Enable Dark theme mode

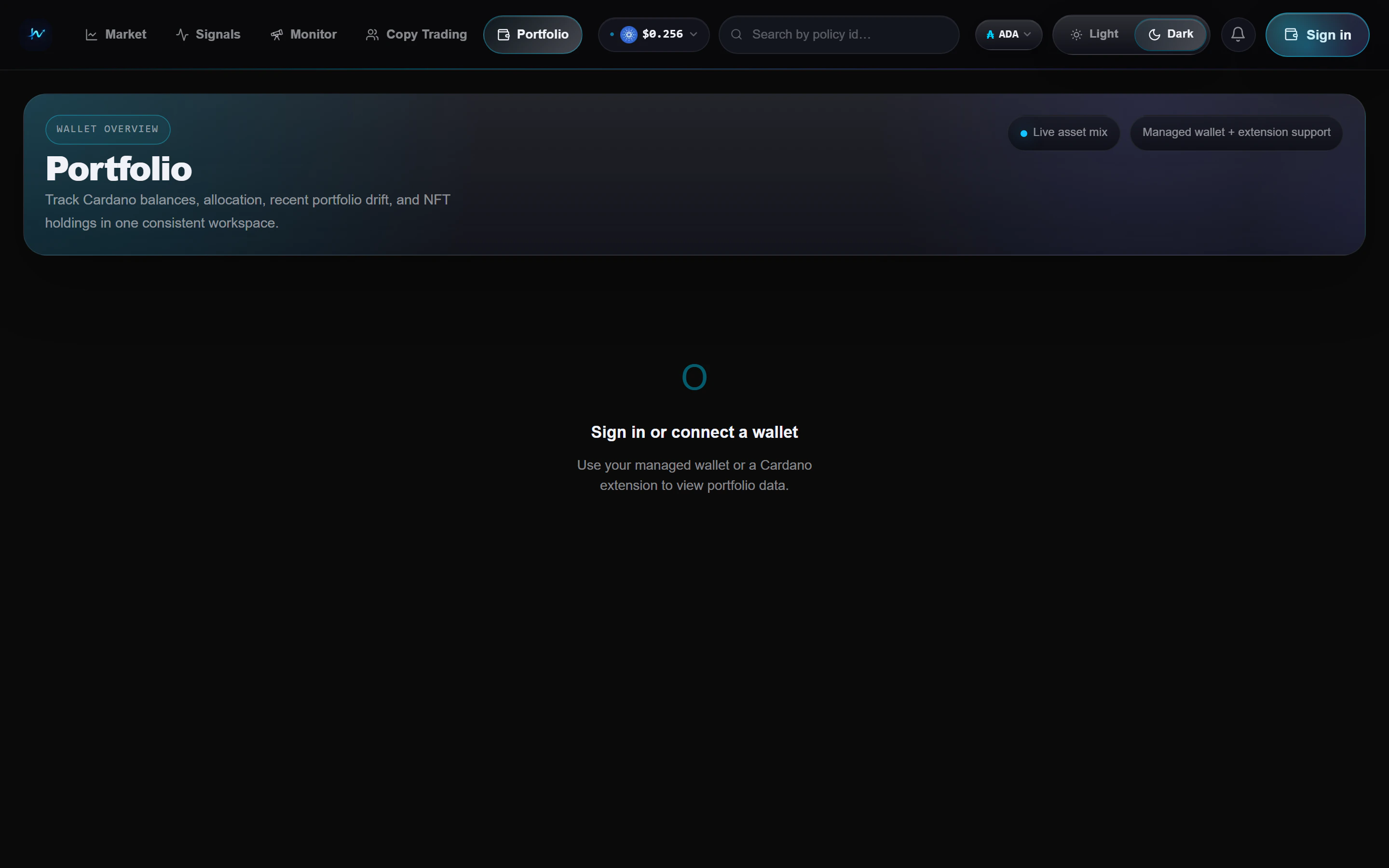pos(1171,34)
